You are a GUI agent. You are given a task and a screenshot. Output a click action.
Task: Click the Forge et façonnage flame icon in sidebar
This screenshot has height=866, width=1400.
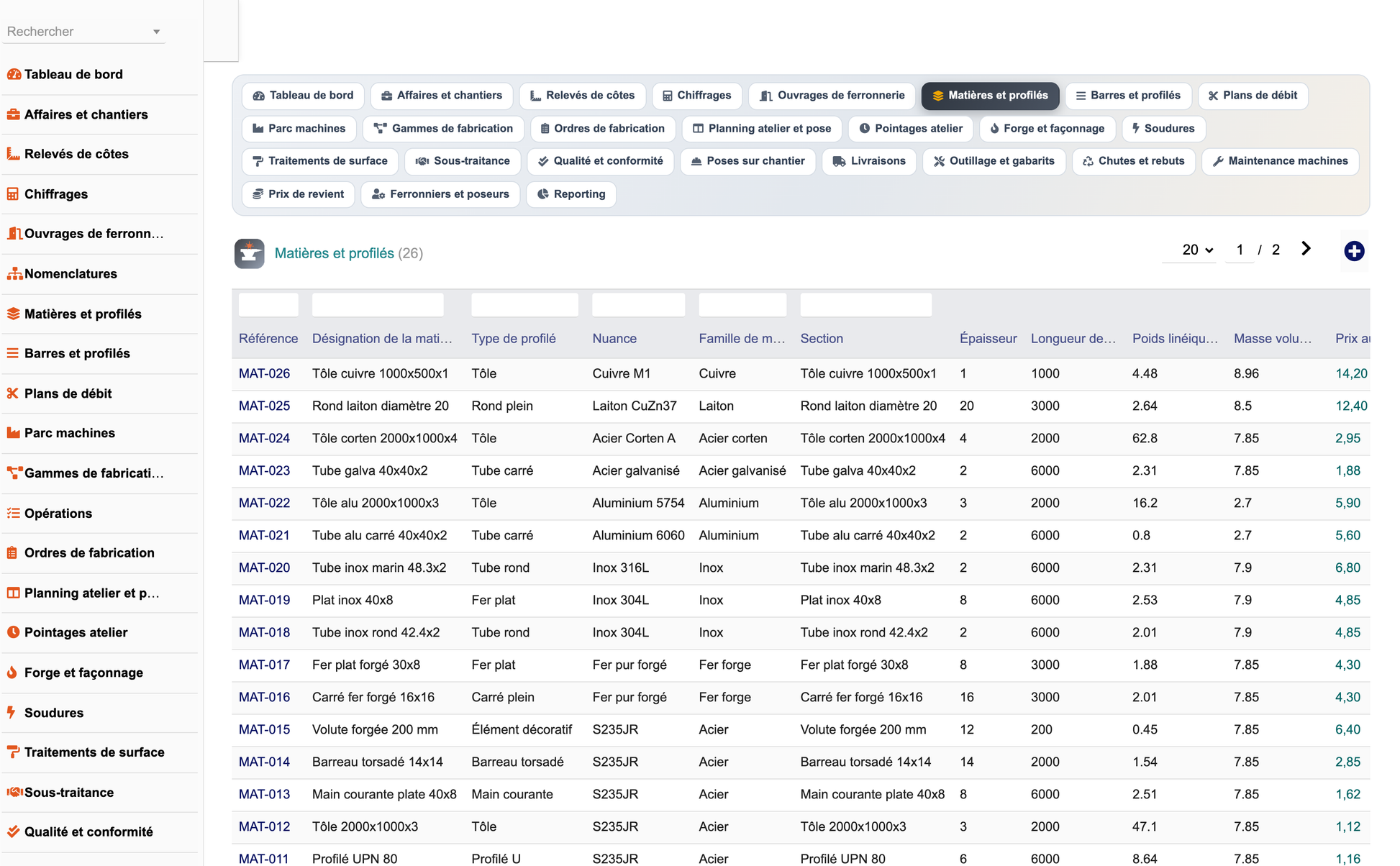coord(12,673)
